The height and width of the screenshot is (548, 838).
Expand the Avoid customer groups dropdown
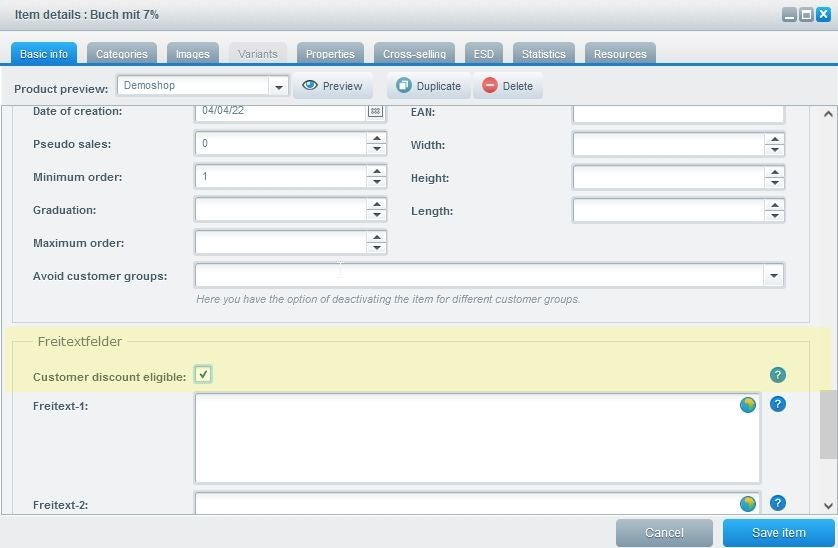tap(773, 276)
